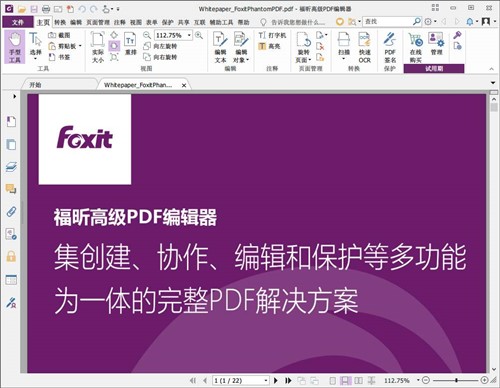
Task: Click the Save icon in quick toolbar
Action: coord(34,9)
